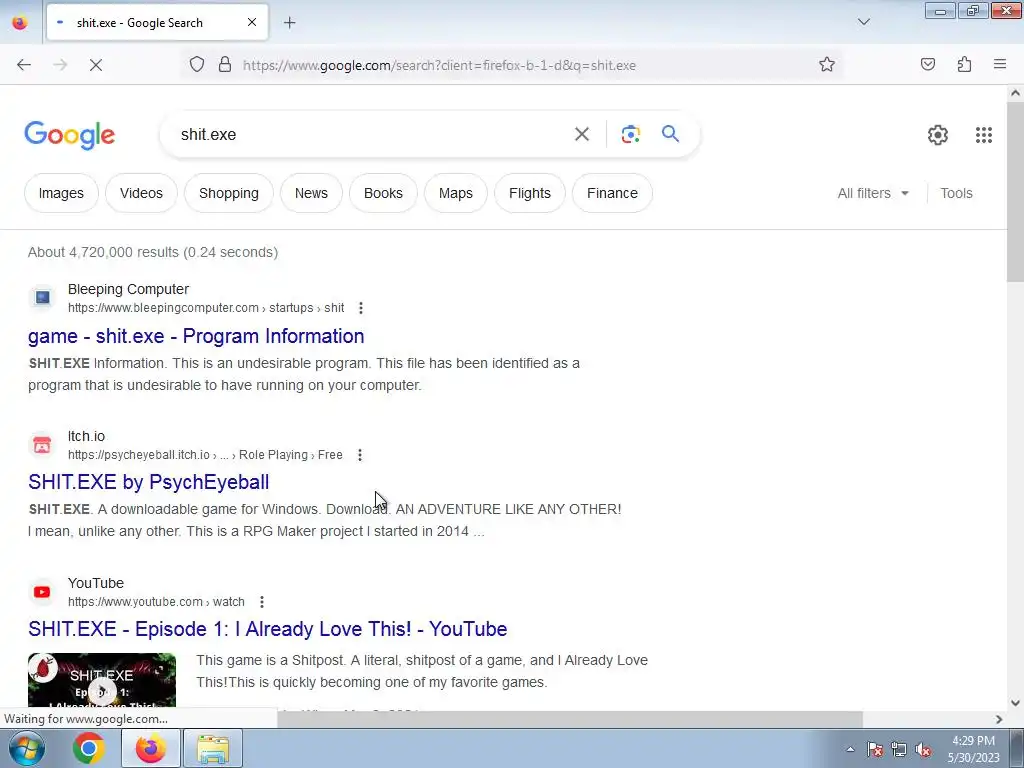Open 'SHIT.EXE by PsychEyeball' link
Screen dimensions: 1024x768
pos(148,483)
